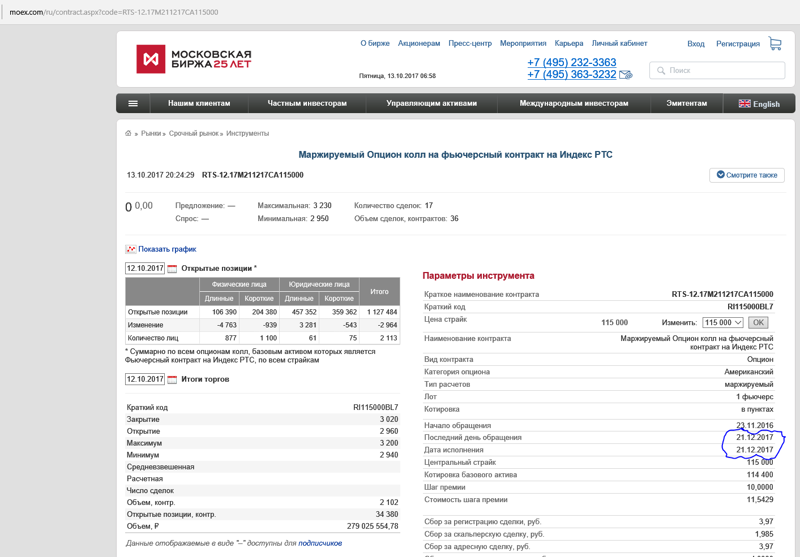
Task: Click the home icon in breadcrumbs
Action: (x=128, y=133)
